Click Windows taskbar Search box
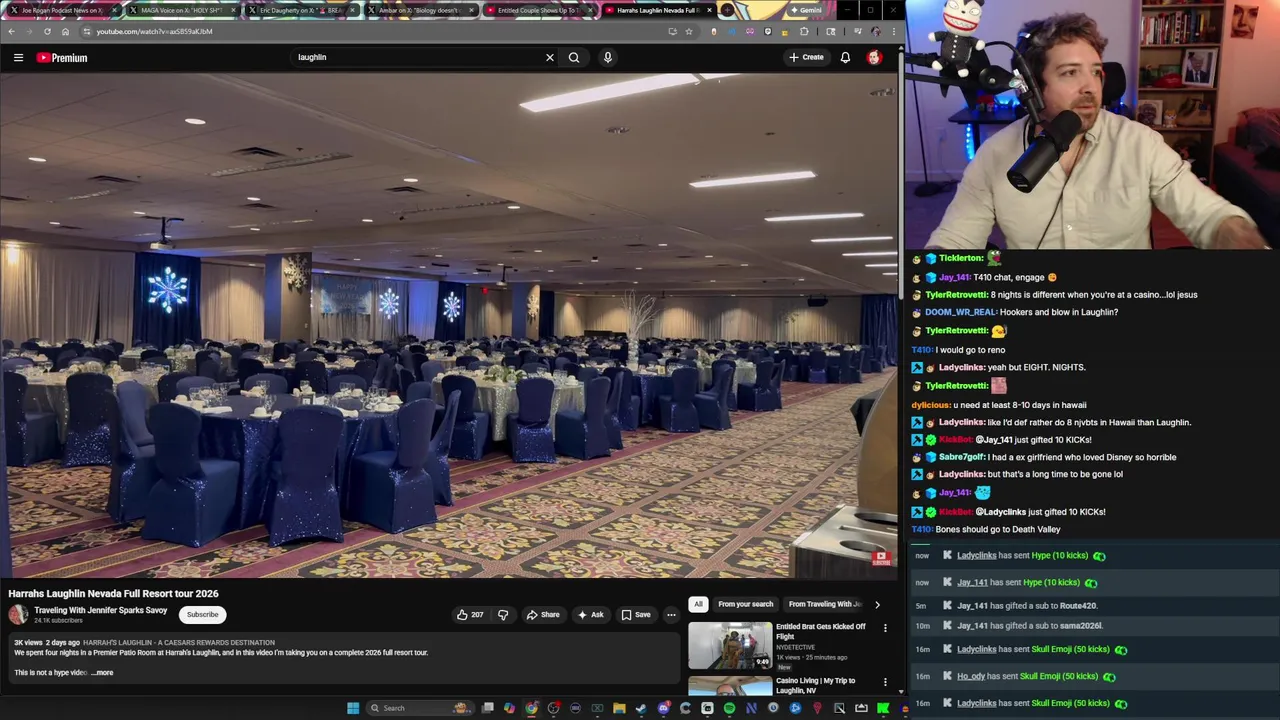 point(421,708)
